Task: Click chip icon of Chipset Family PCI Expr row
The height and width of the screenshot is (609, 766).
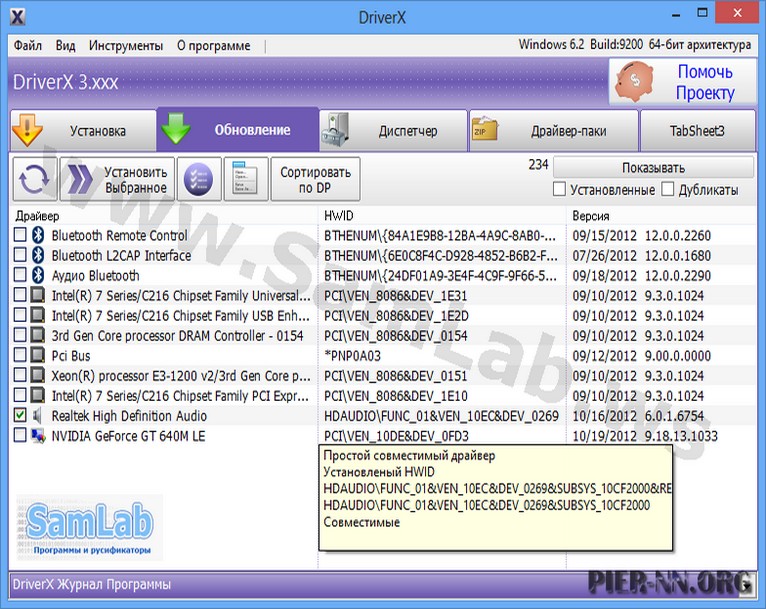Action: coord(38,395)
